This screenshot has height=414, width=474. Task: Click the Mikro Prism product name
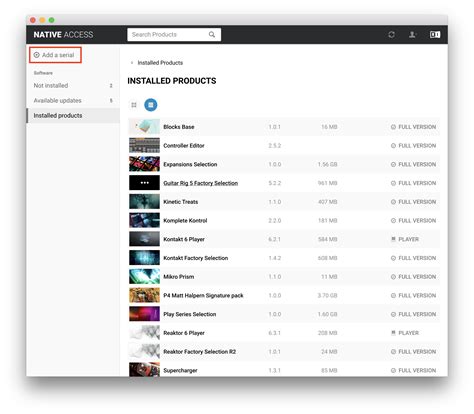[179, 277]
